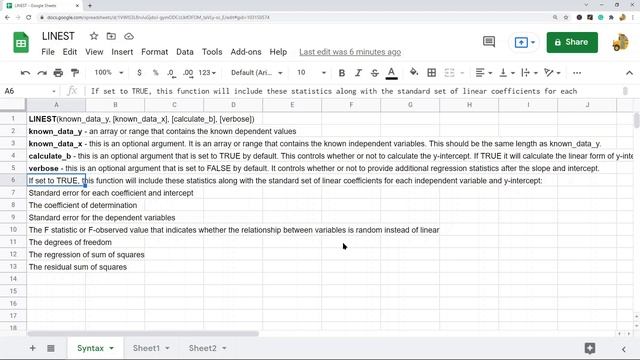The height and width of the screenshot is (360, 640).
Task: Format as percent
Action: click(156, 73)
